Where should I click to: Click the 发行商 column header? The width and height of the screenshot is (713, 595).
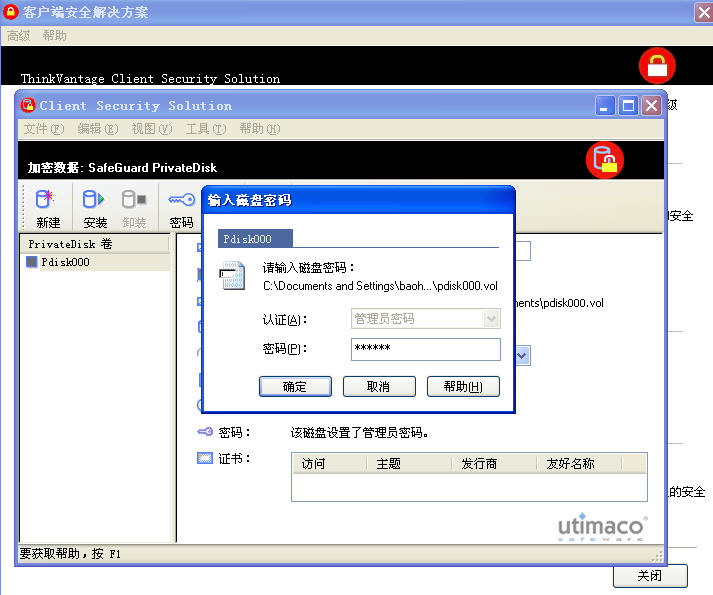point(494,464)
